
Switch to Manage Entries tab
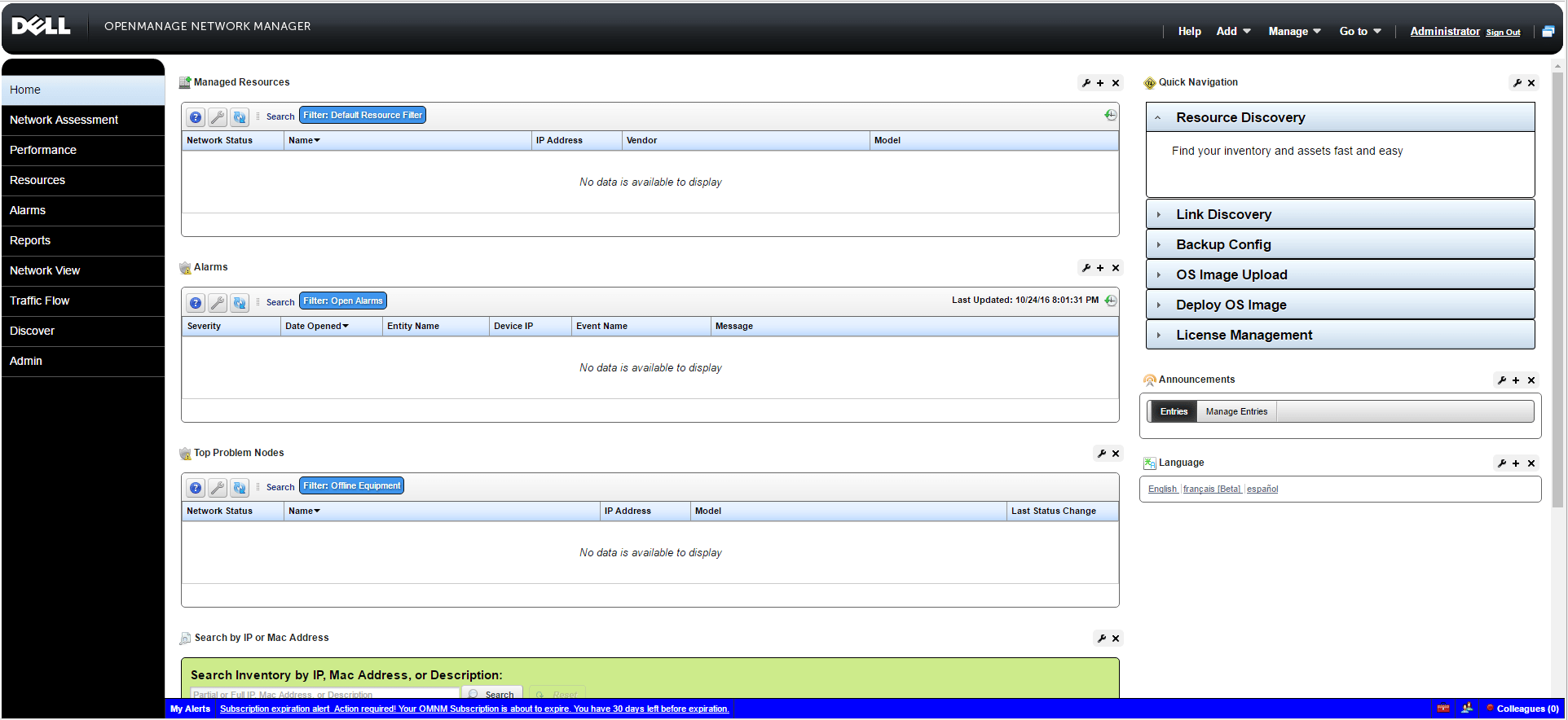pos(1236,412)
